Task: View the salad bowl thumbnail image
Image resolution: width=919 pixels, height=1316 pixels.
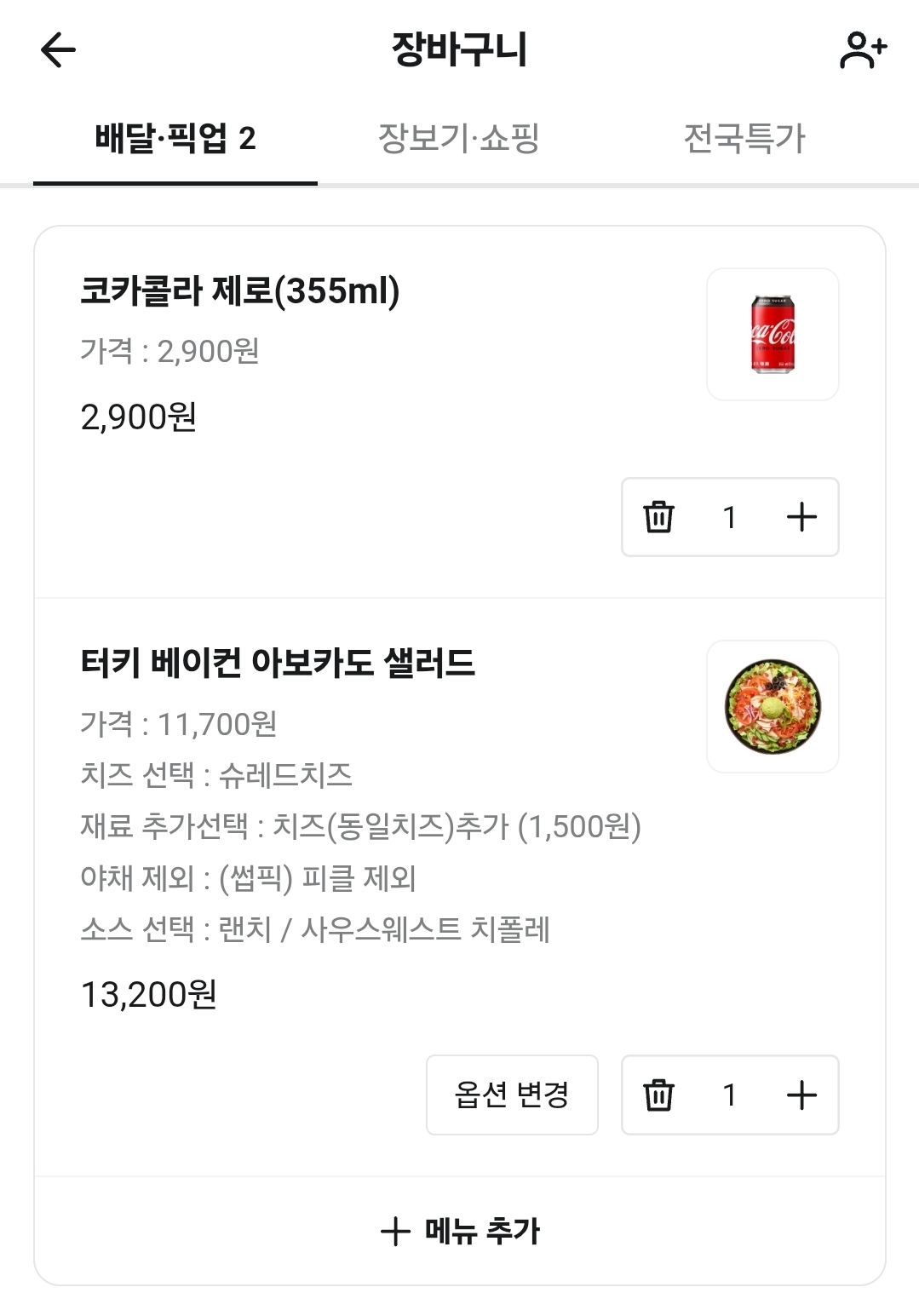Action: click(x=773, y=706)
